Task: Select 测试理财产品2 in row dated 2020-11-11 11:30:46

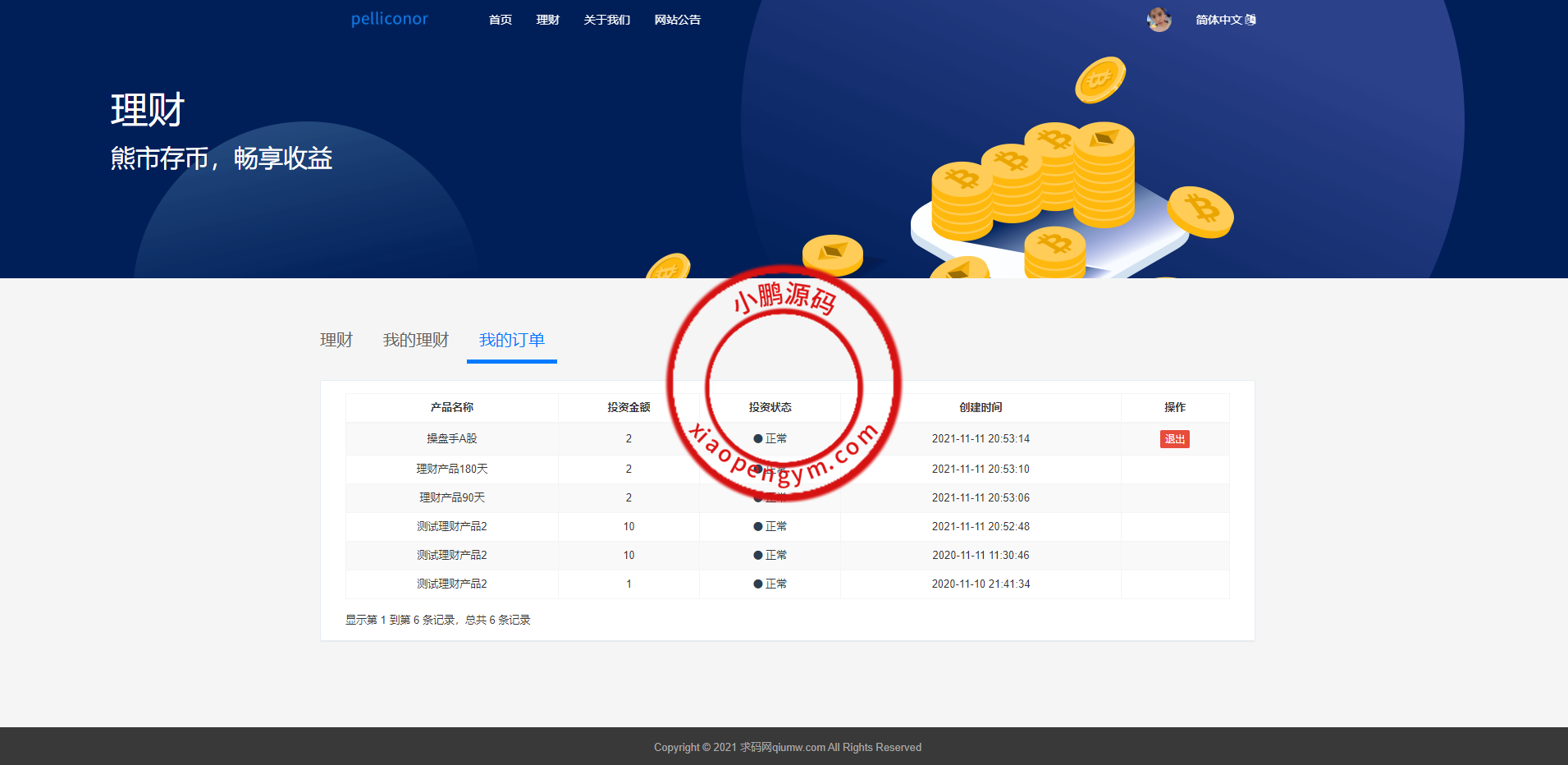Action: tap(452, 555)
